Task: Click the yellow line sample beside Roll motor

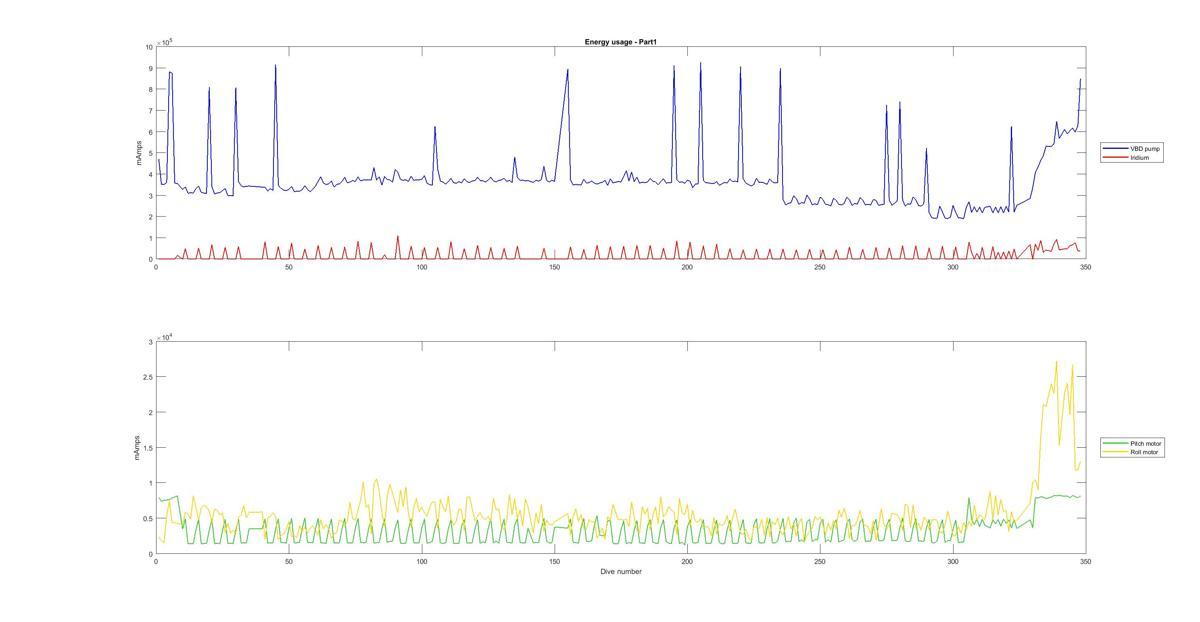Action: coord(1115,452)
